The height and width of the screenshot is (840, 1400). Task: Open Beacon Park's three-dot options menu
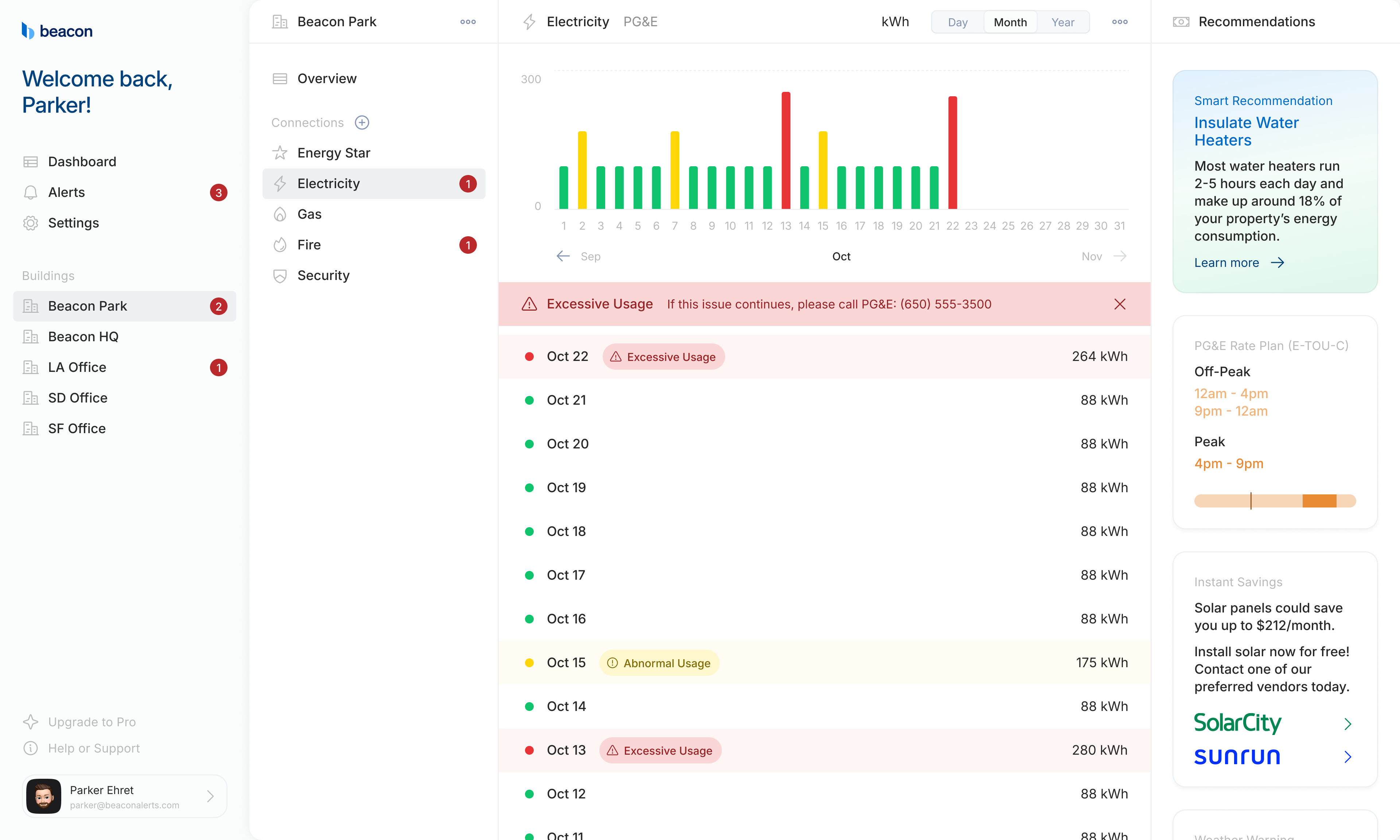tap(468, 22)
